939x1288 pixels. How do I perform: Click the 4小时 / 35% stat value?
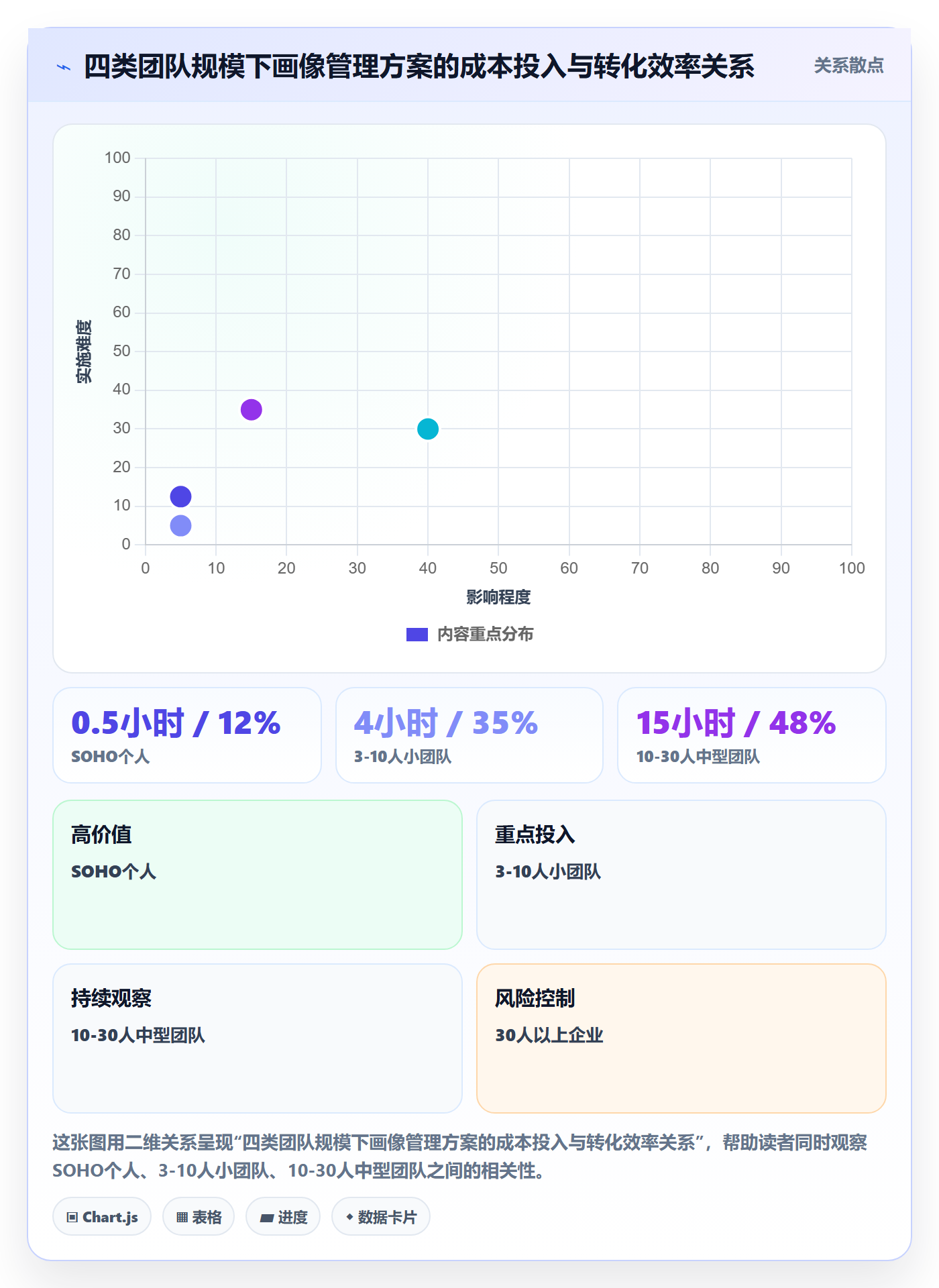[x=445, y=722]
